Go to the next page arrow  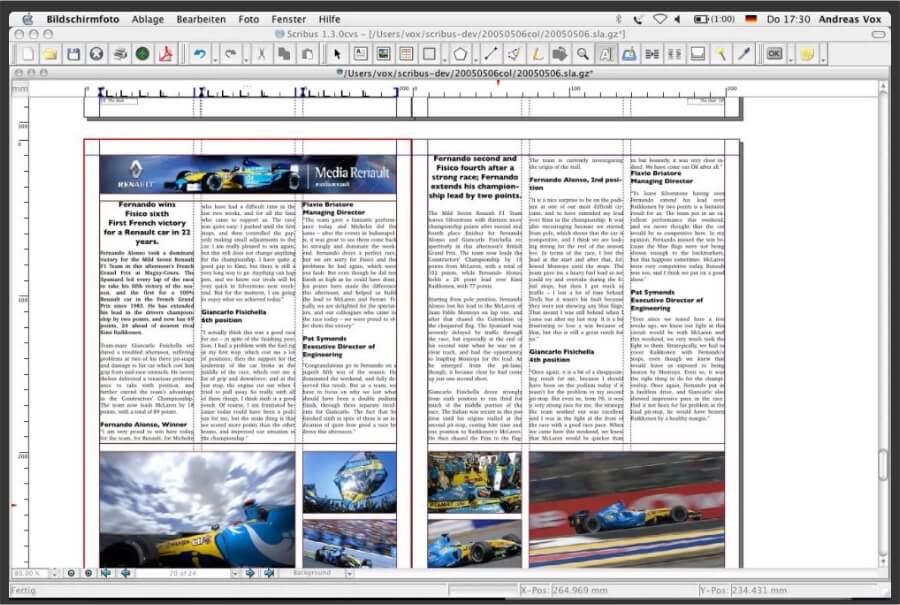pos(250,573)
